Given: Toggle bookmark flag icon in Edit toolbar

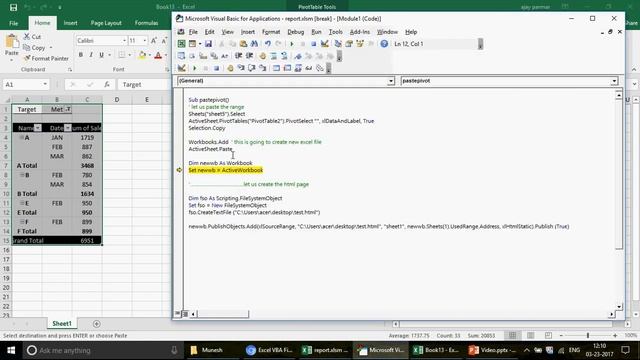Looking at the screenshot, I should 298,56.
